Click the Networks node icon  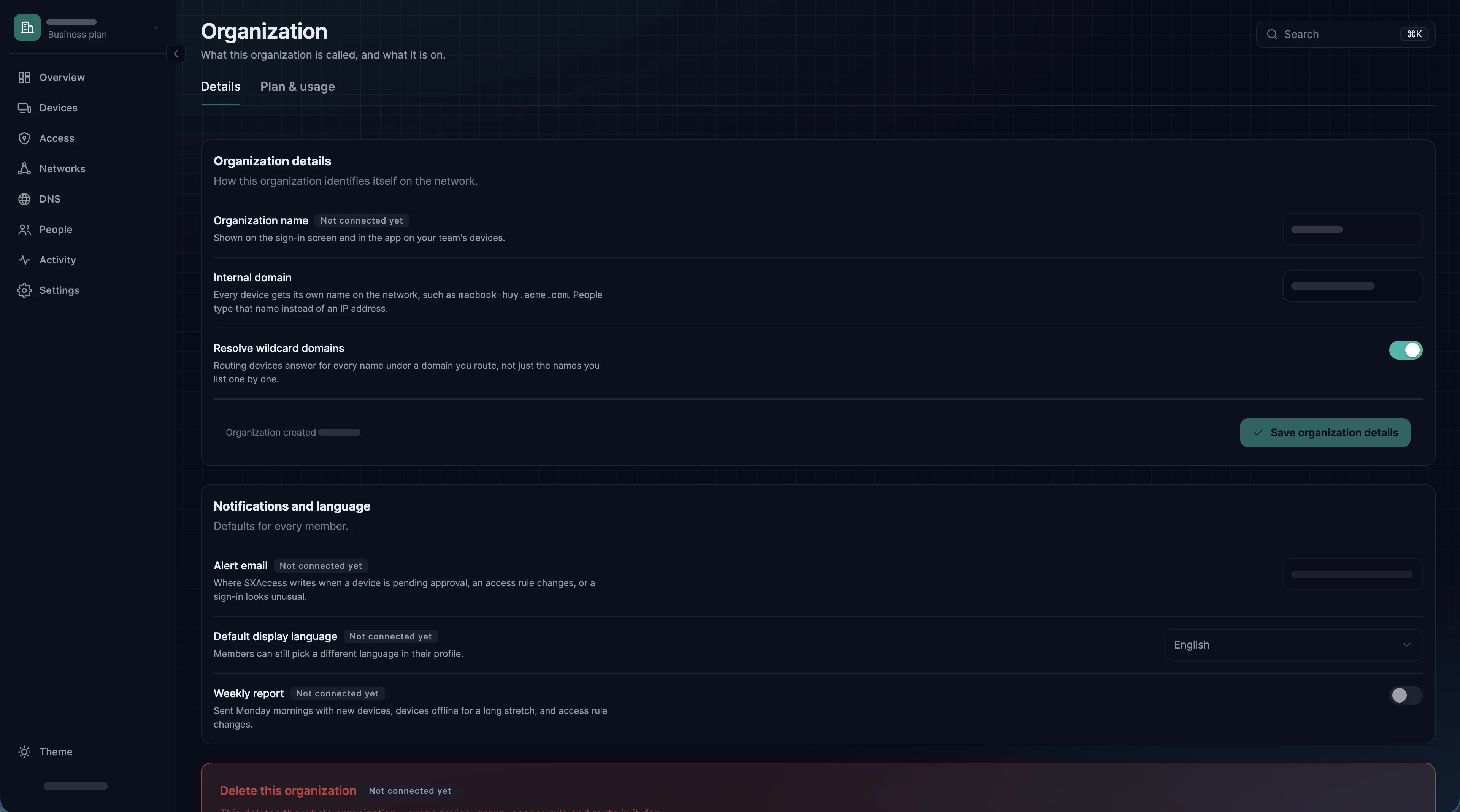click(24, 169)
